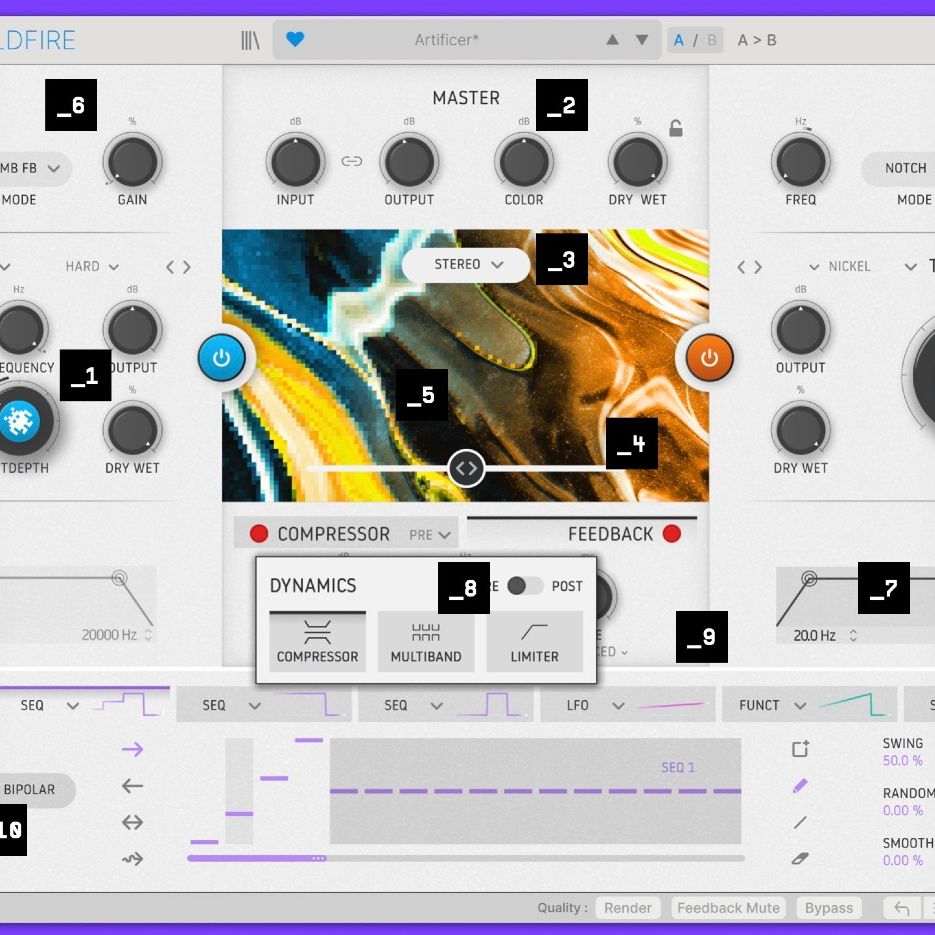Select the pencil draw tool in the sequencer
This screenshot has height=935, width=935.
click(799, 786)
